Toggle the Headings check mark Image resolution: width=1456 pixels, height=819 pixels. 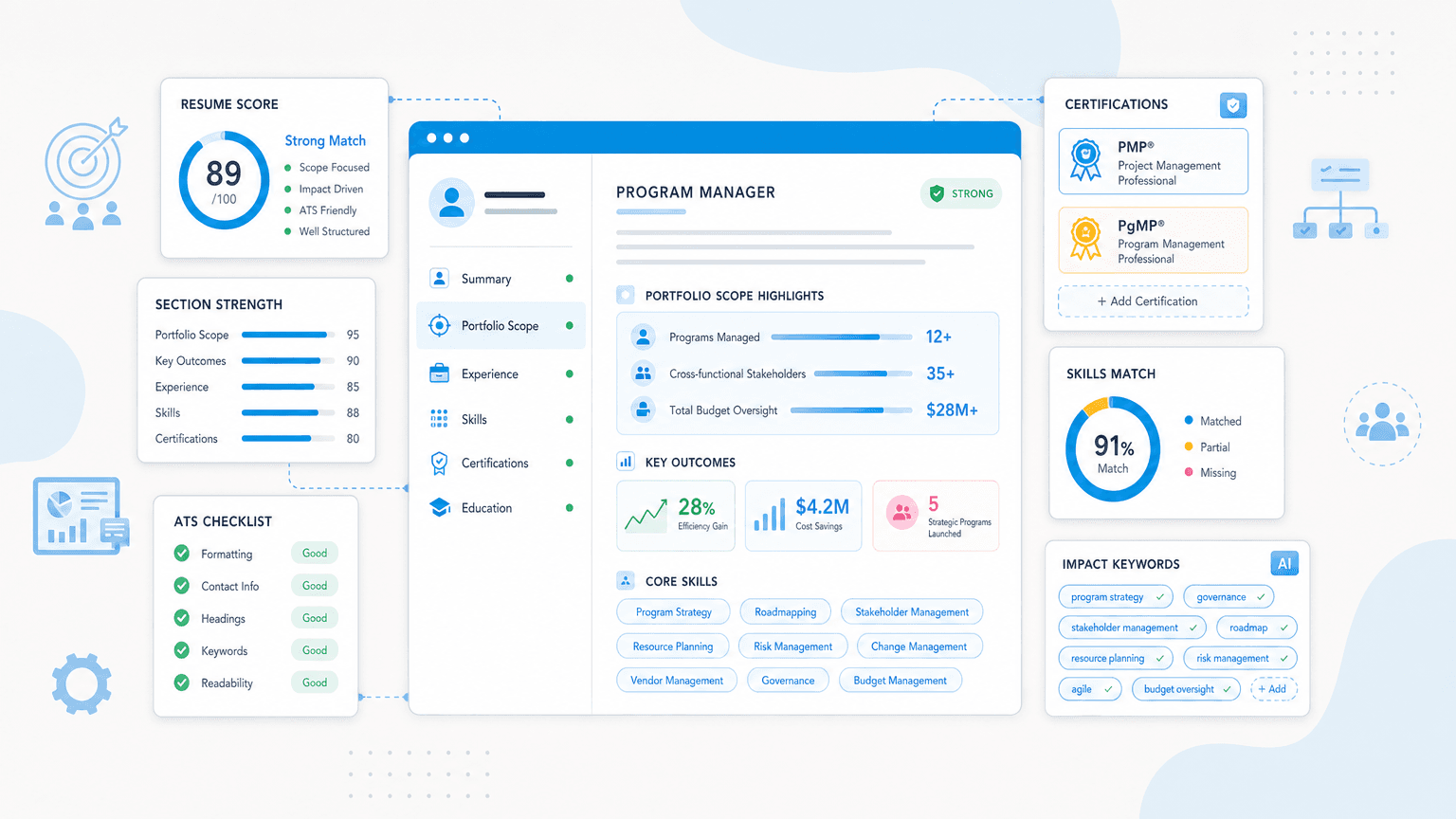[x=182, y=618]
